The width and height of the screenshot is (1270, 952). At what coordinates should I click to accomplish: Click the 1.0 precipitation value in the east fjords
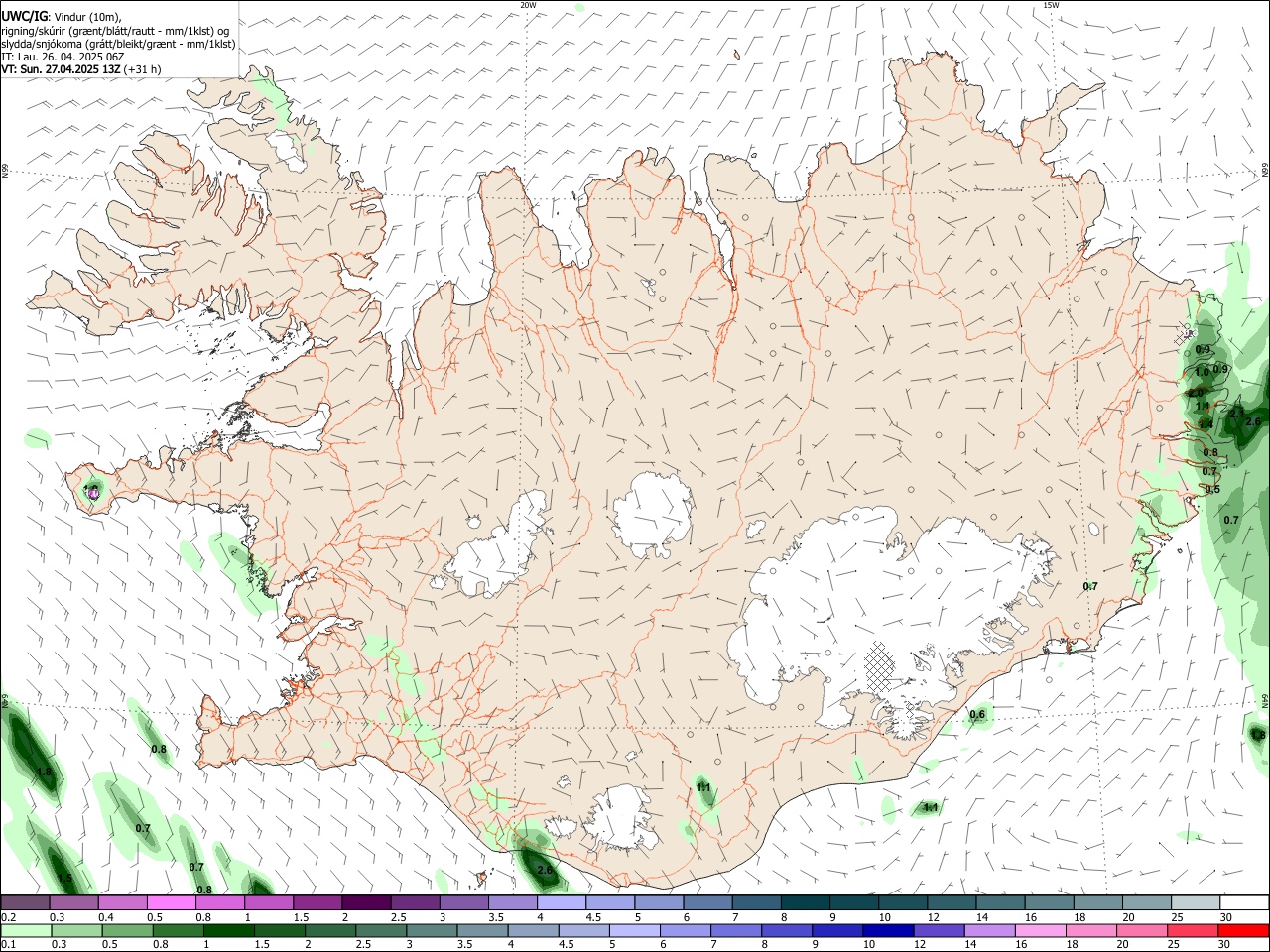click(1203, 372)
